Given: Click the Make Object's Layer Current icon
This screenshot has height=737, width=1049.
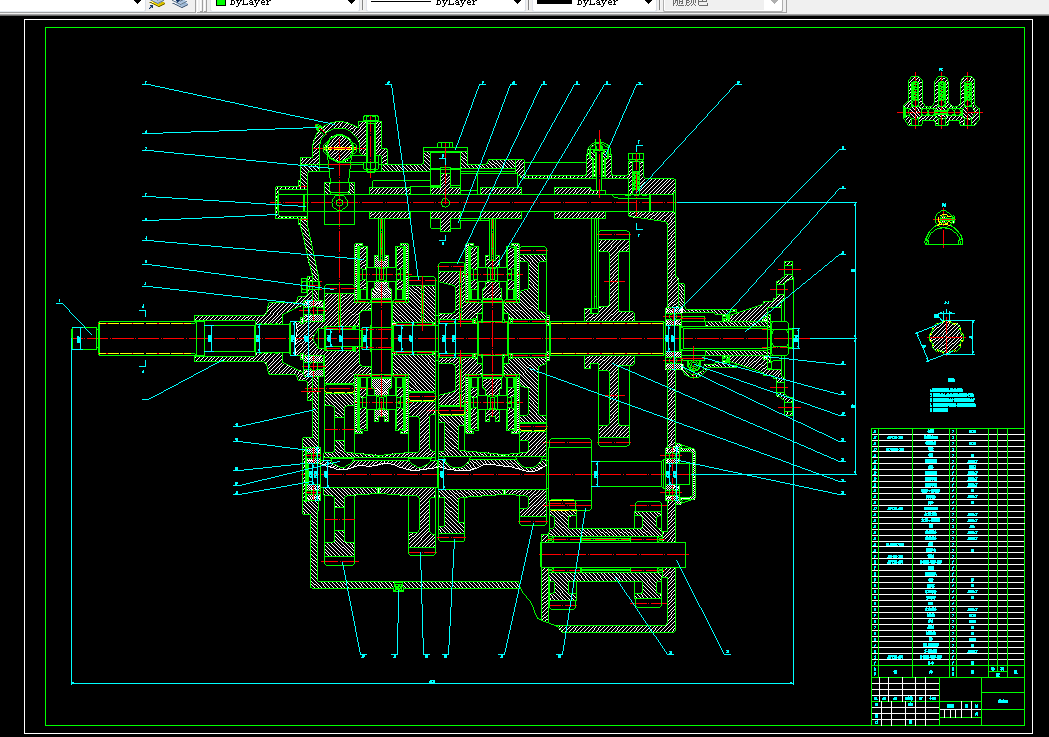Looking at the screenshot, I should pyautogui.click(x=157, y=3).
